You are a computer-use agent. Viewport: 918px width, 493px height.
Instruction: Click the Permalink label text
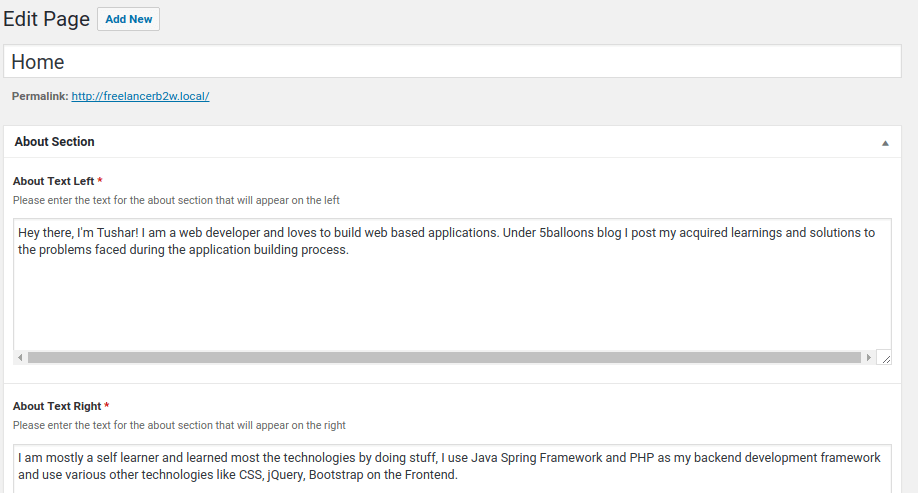click(x=40, y=96)
